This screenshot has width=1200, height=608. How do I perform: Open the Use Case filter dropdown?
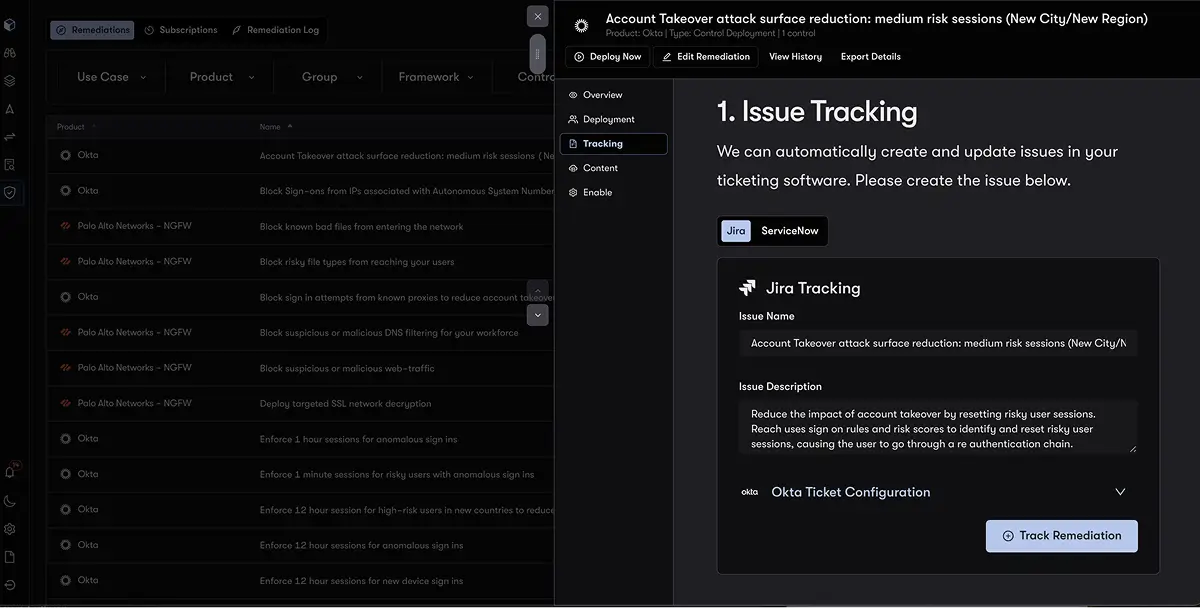(111, 77)
